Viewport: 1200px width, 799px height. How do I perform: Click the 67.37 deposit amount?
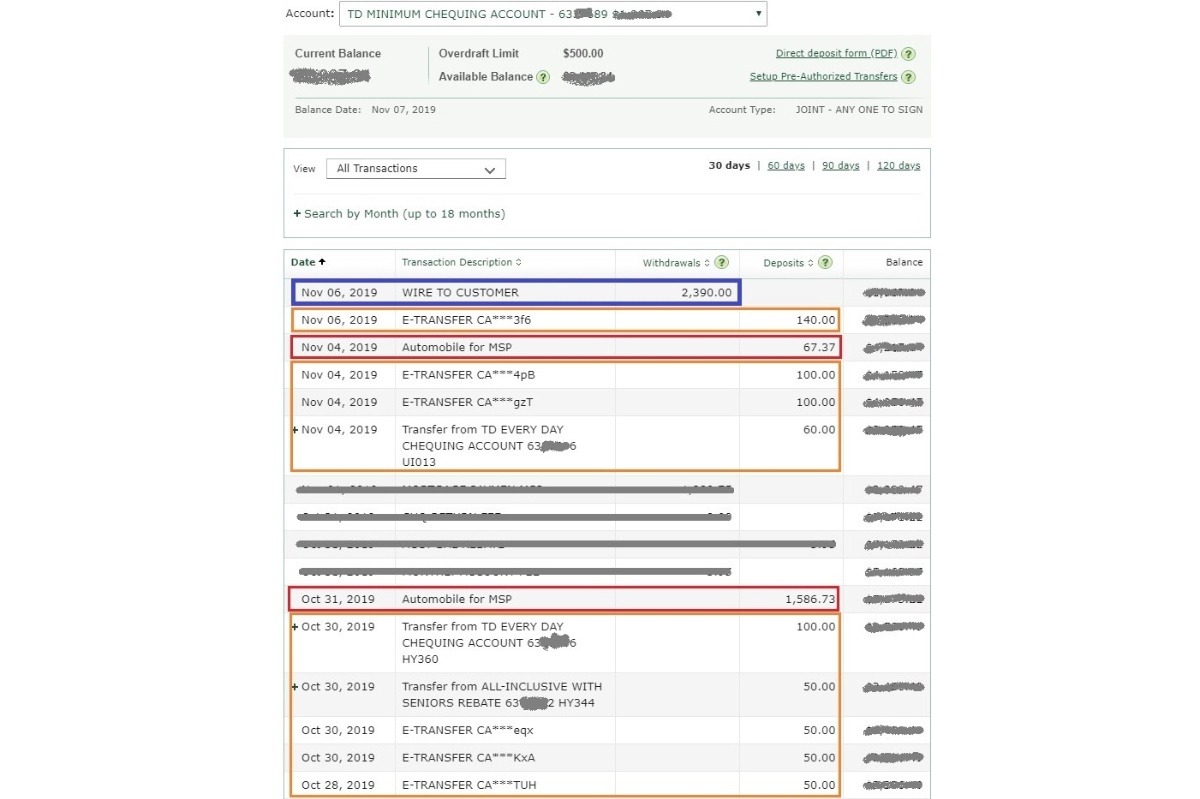(x=819, y=348)
